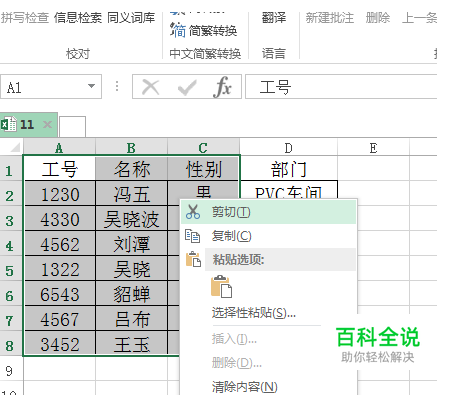This screenshot has height=395, width=462.
Task: Click cell with value 4567
Action: (x=60, y=319)
